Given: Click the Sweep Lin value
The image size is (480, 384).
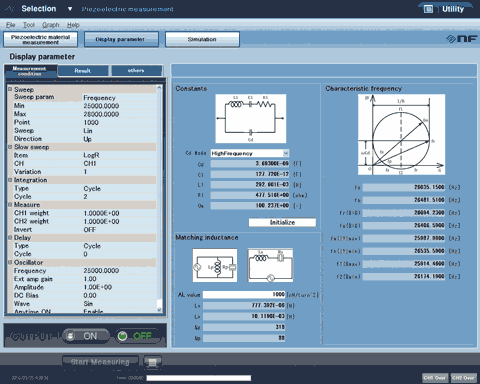Looking at the screenshot, I should [88, 131].
